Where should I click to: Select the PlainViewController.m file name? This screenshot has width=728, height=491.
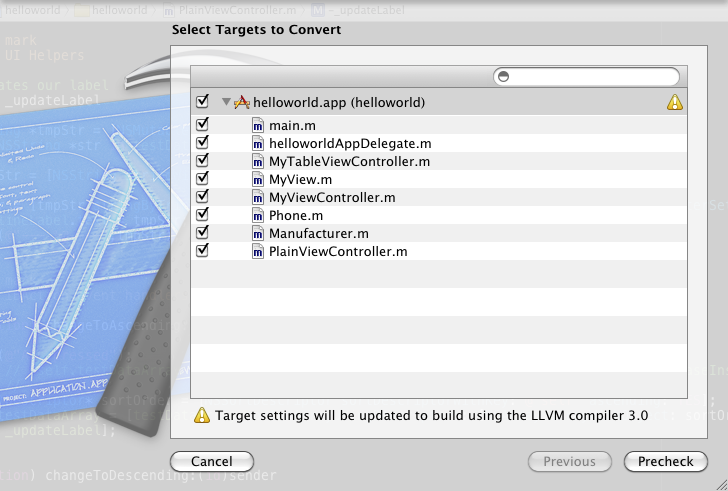(x=338, y=252)
